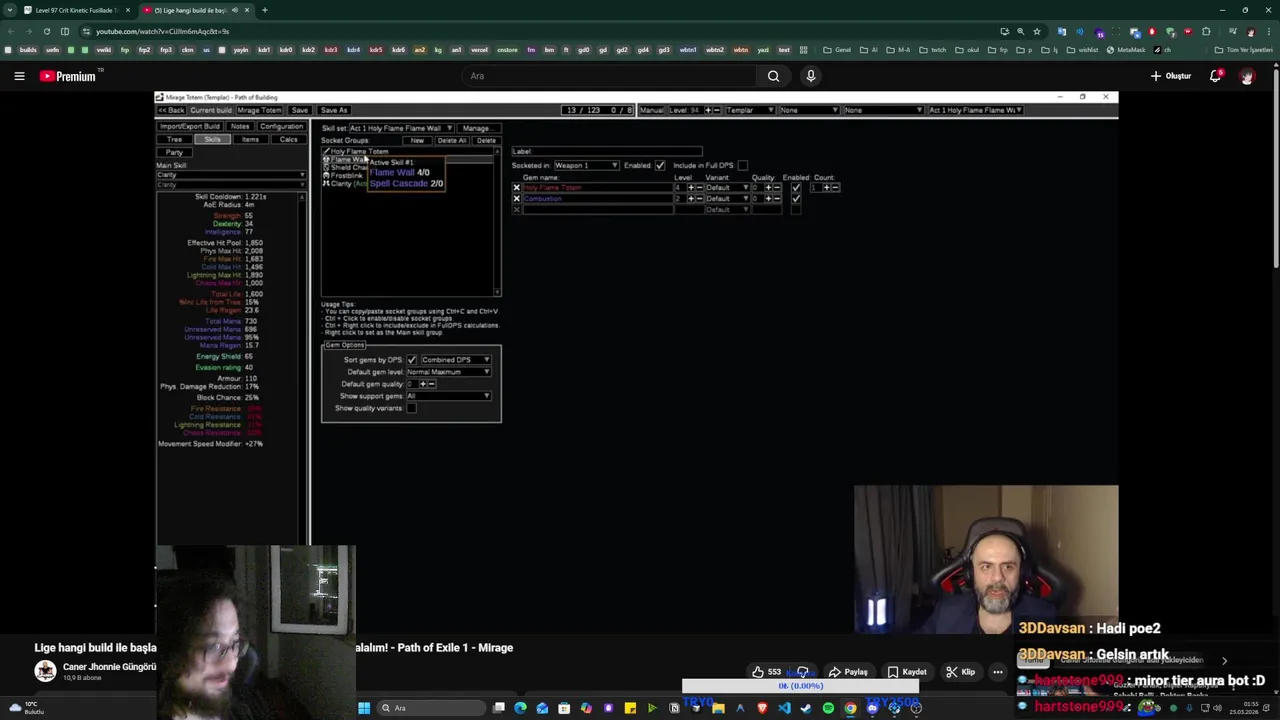
Task: Click the YouTube search magnifier button
Action: pyautogui.click(x=773, y=76)
